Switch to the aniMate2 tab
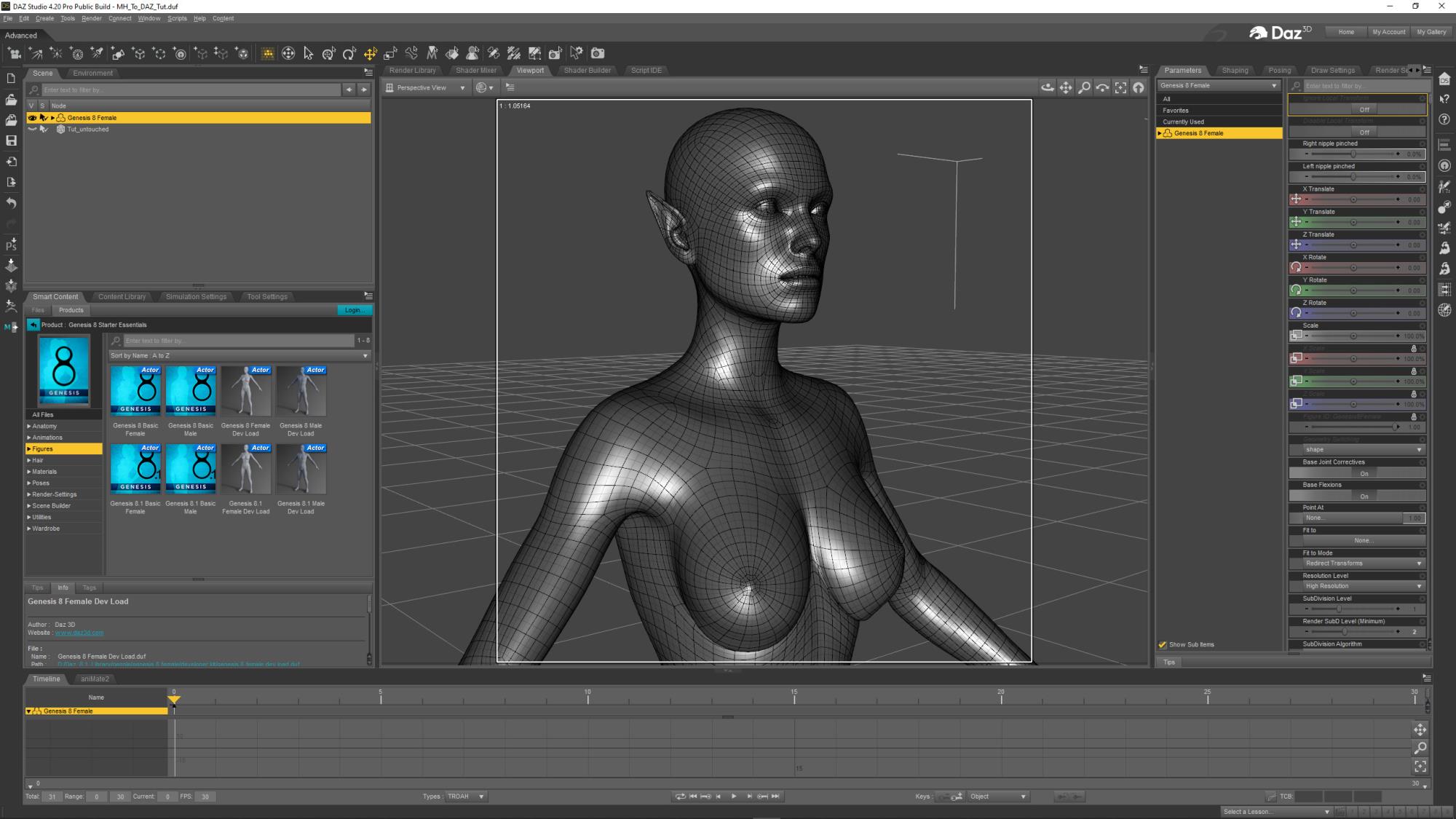Image resolution: width=1456 pixels, height=819 pixels. [95, 678]
